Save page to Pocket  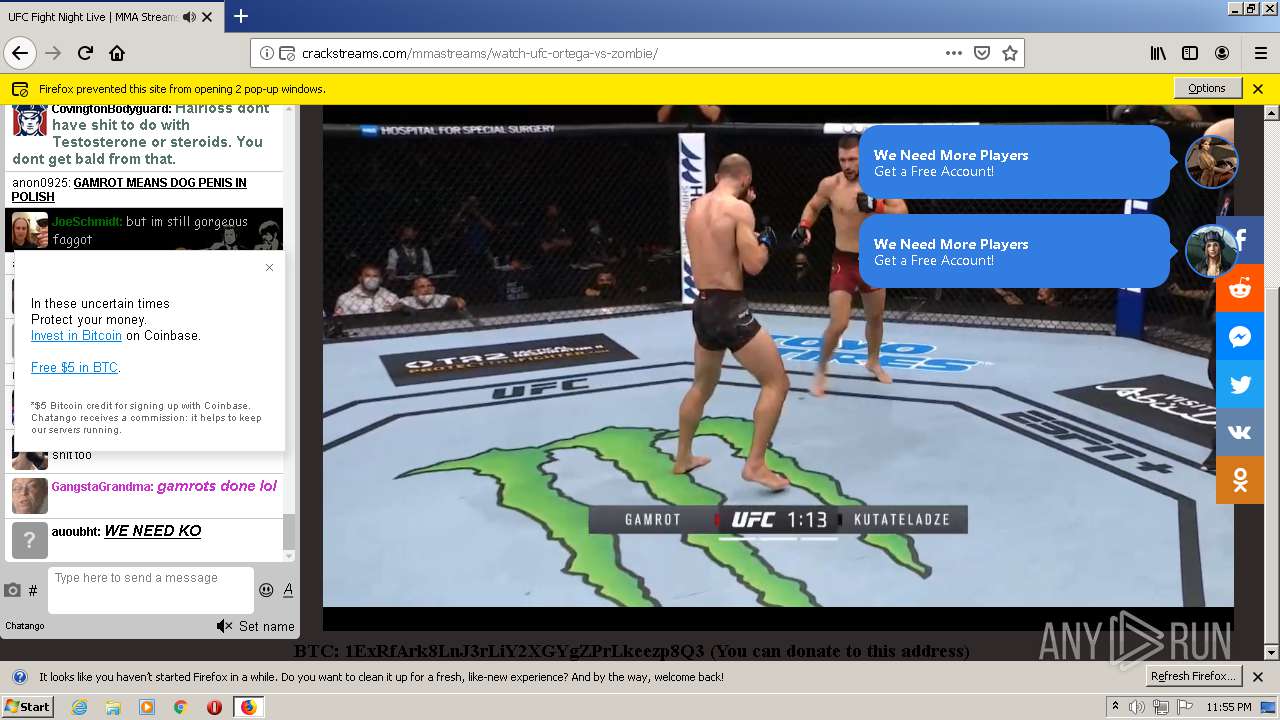point(982,53)
